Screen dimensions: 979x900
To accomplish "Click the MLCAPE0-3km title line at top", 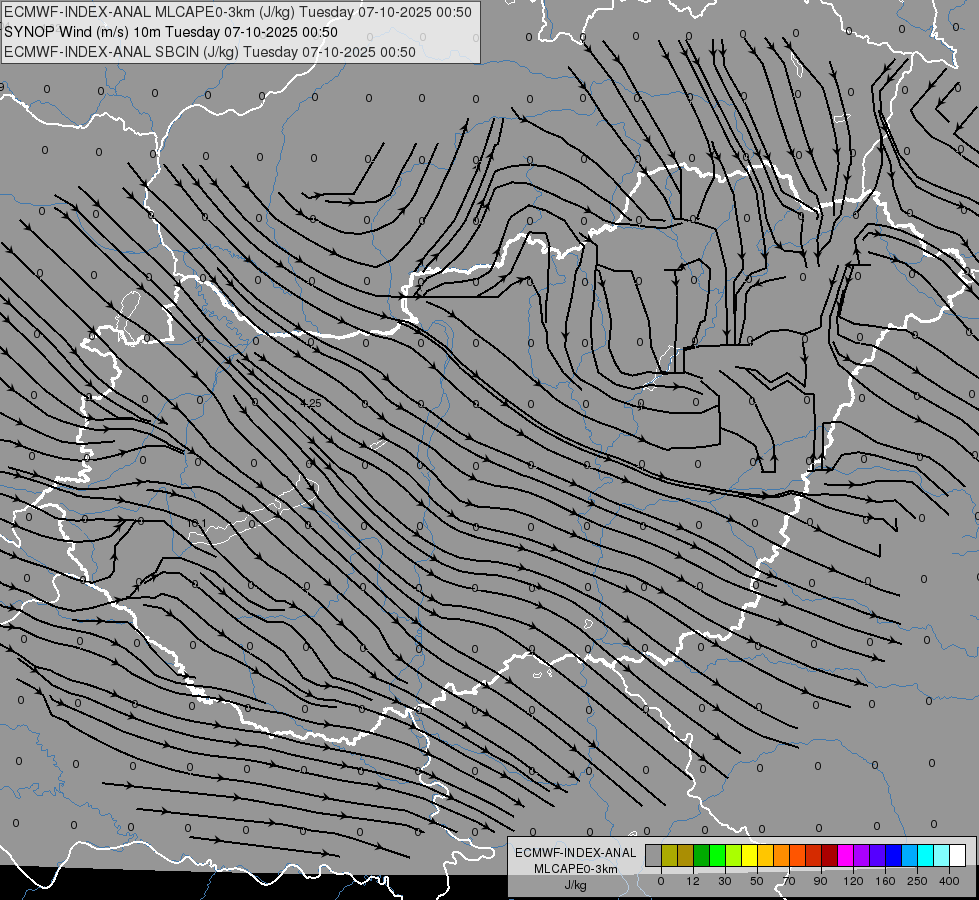I will (238, 12).
